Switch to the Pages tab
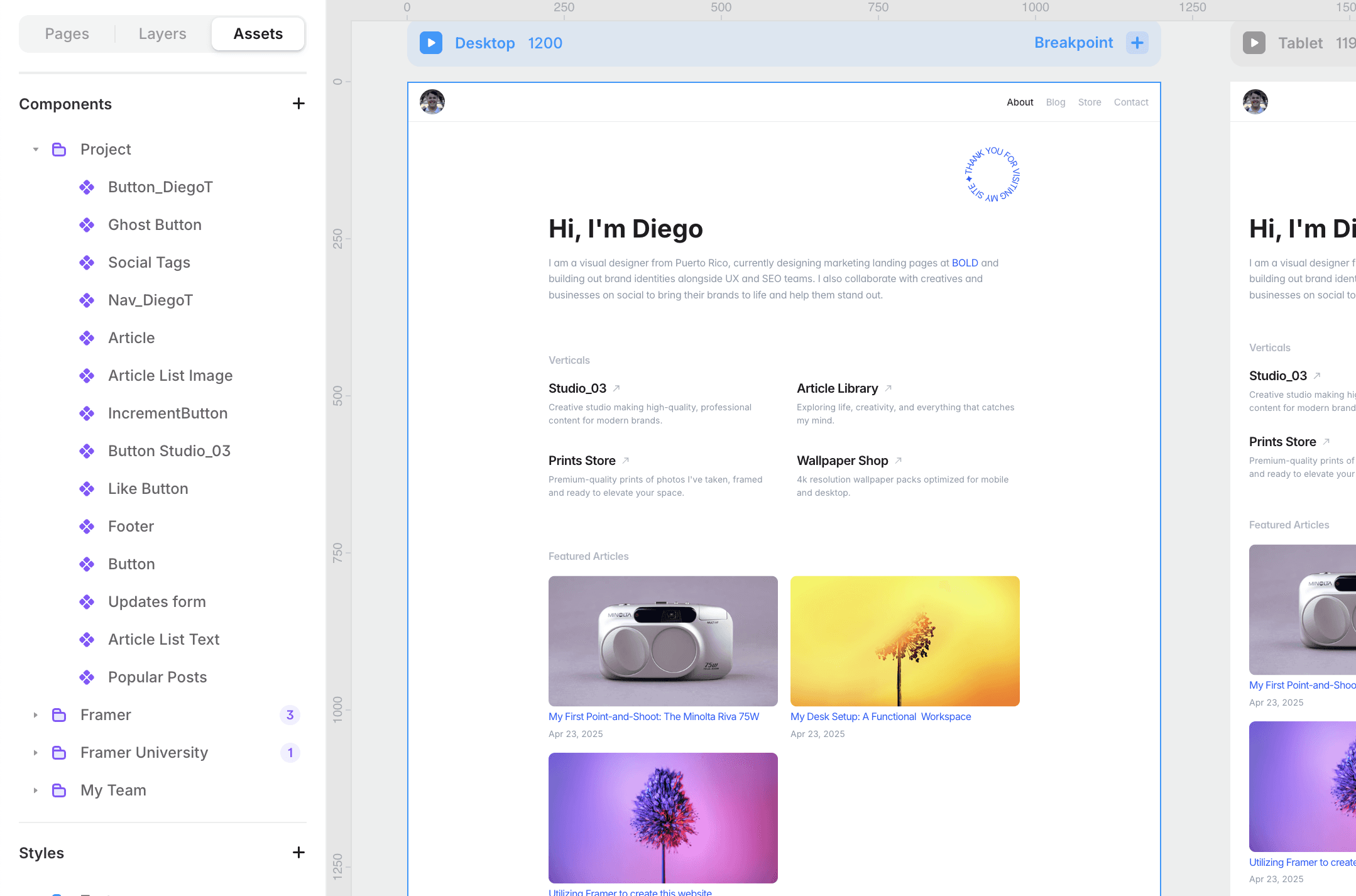The width and height of the screenshot is (1356, 896). coord(67,34)
